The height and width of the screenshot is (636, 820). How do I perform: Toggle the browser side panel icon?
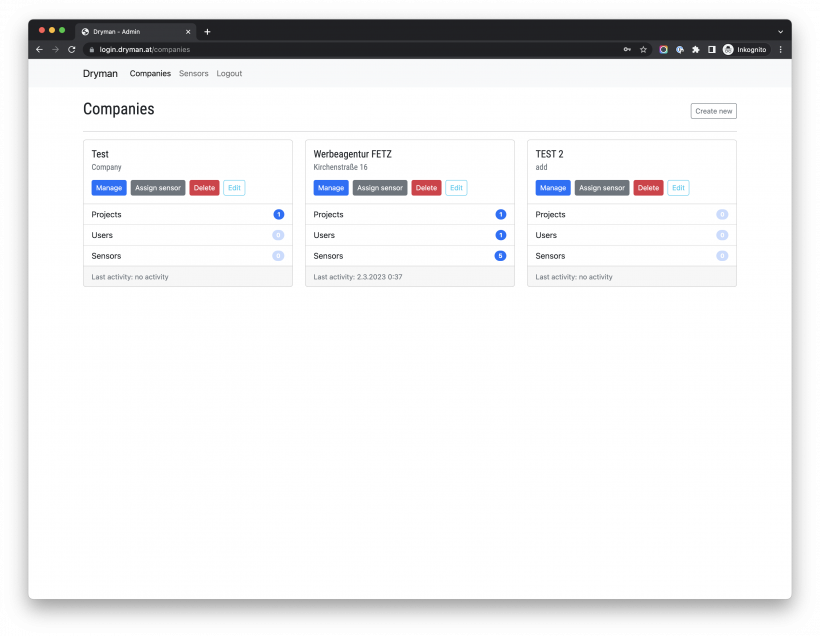pyautogui.click(x=711, y=49)
